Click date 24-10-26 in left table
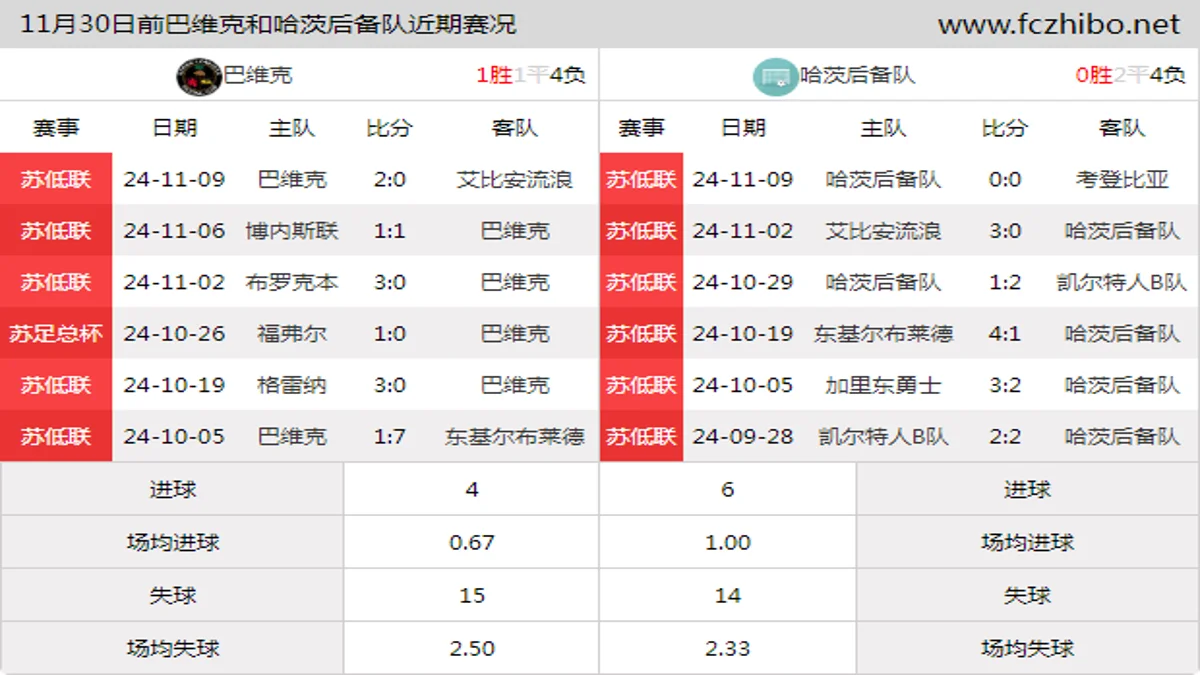The height and width of the screenshot is (675, 1200). coord(175,334)
